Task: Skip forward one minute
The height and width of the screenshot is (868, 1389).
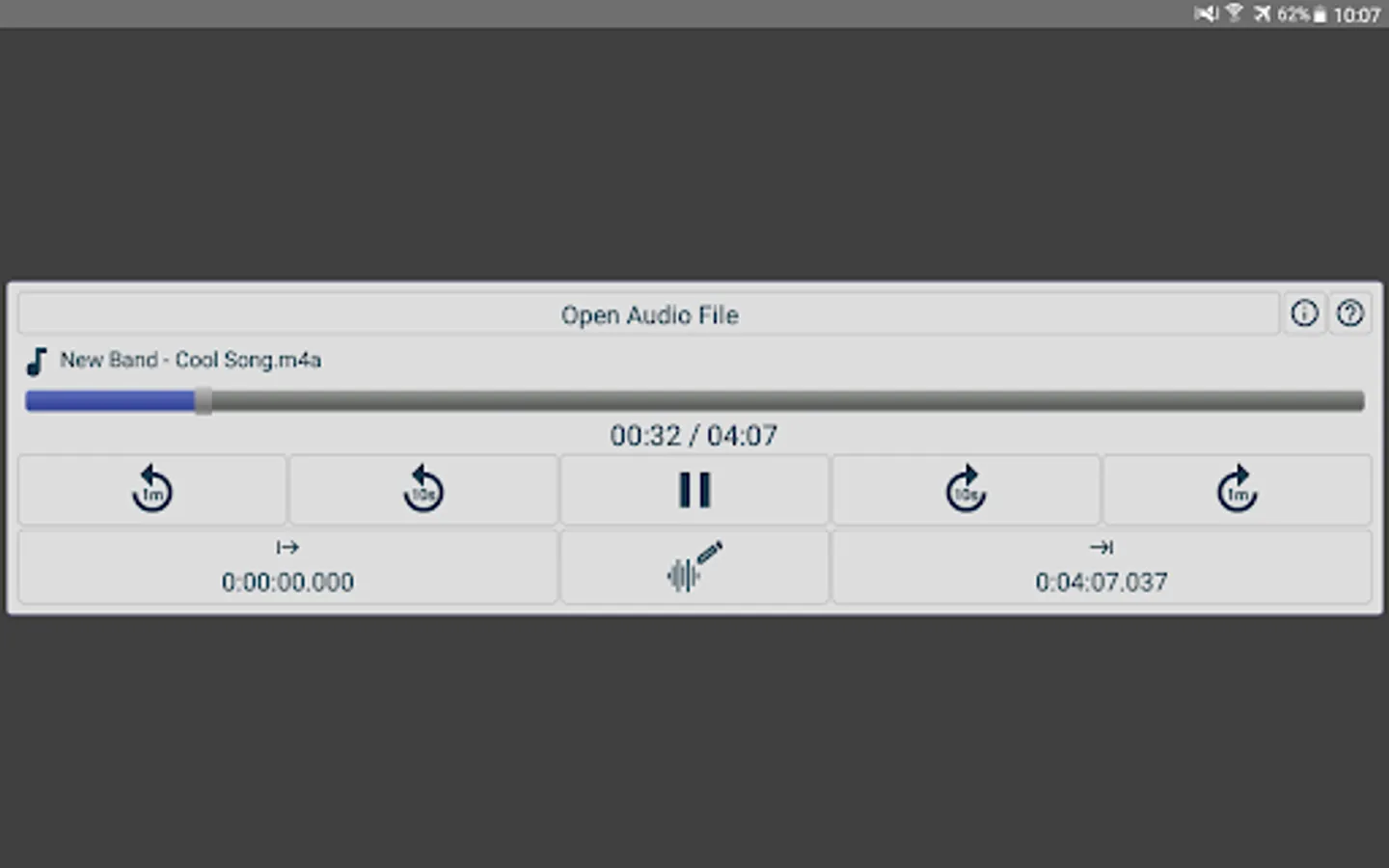Action: (1238, 490)
